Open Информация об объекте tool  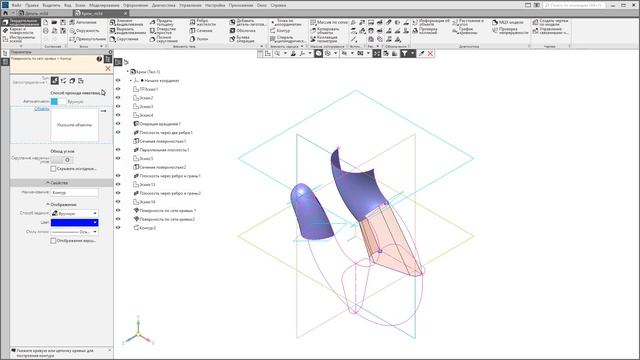click(430, 22)
